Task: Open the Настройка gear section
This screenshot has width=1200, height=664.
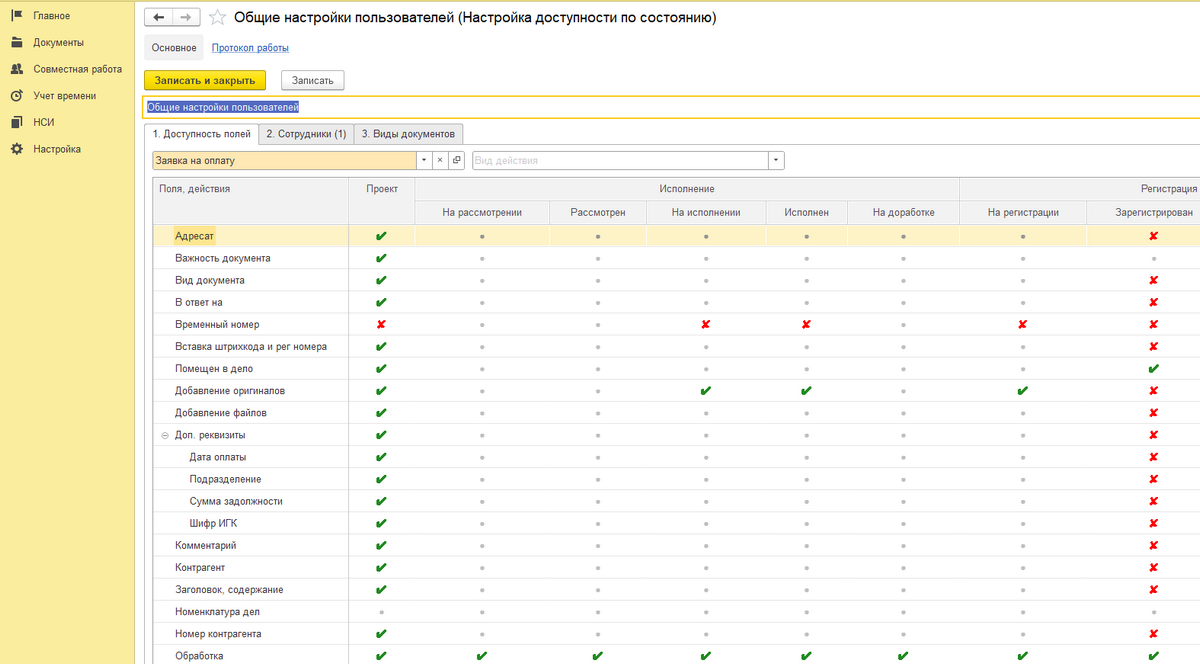Action: click(56, 149)
